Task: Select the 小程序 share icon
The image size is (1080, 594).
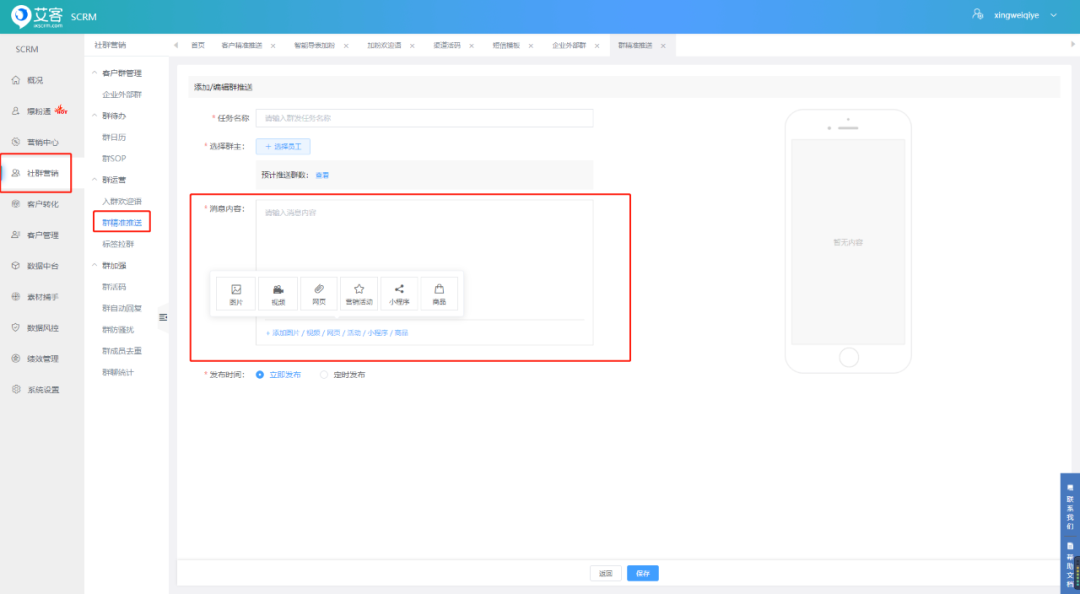Action: pos(399,294)
